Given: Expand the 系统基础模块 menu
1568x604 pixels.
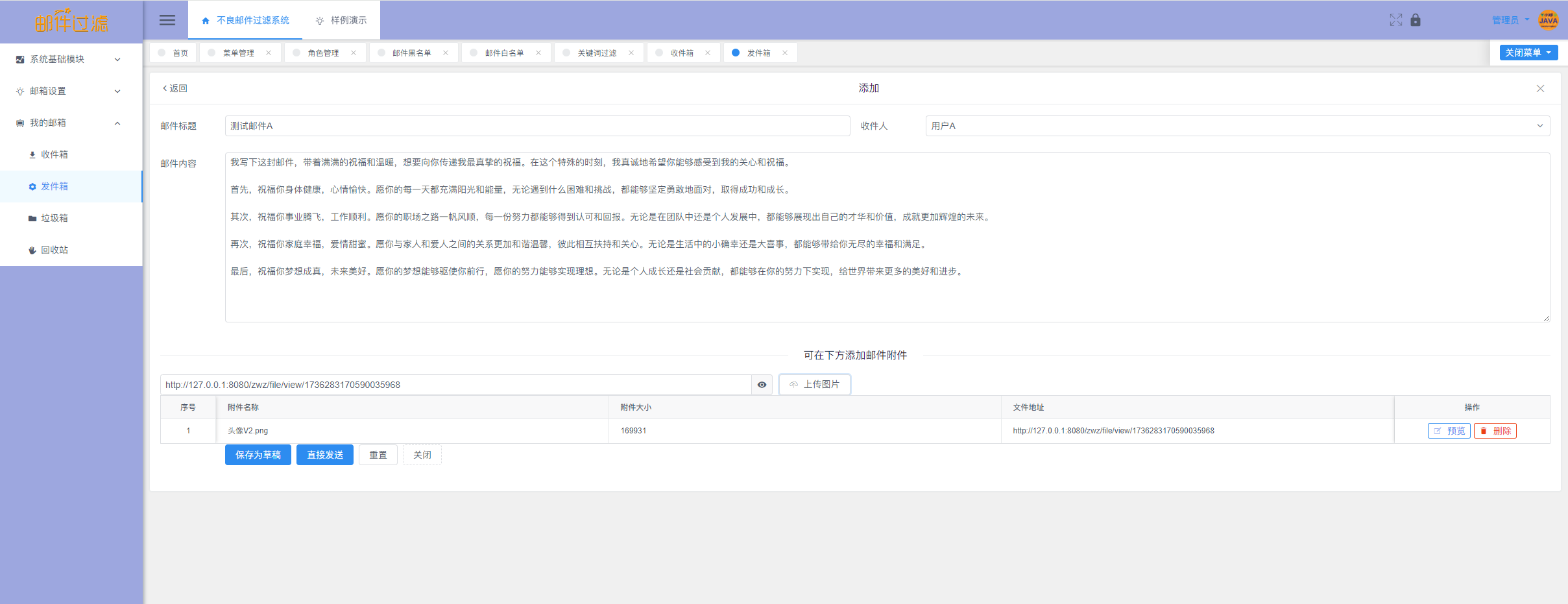Looking at the screenshot, I should pyautogui.click(x=71, y=59).
